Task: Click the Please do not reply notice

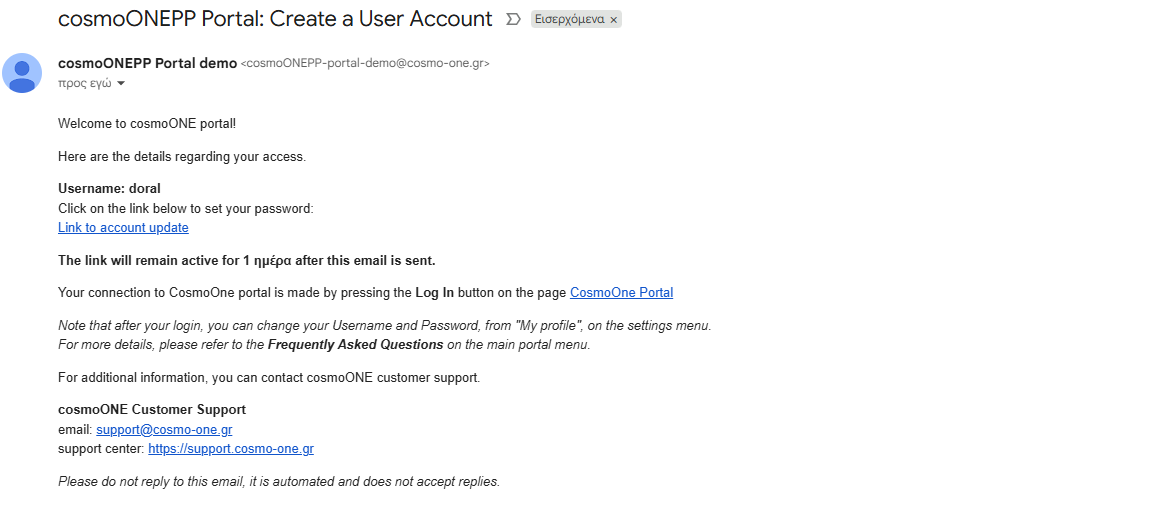Action: coord(278,482)
